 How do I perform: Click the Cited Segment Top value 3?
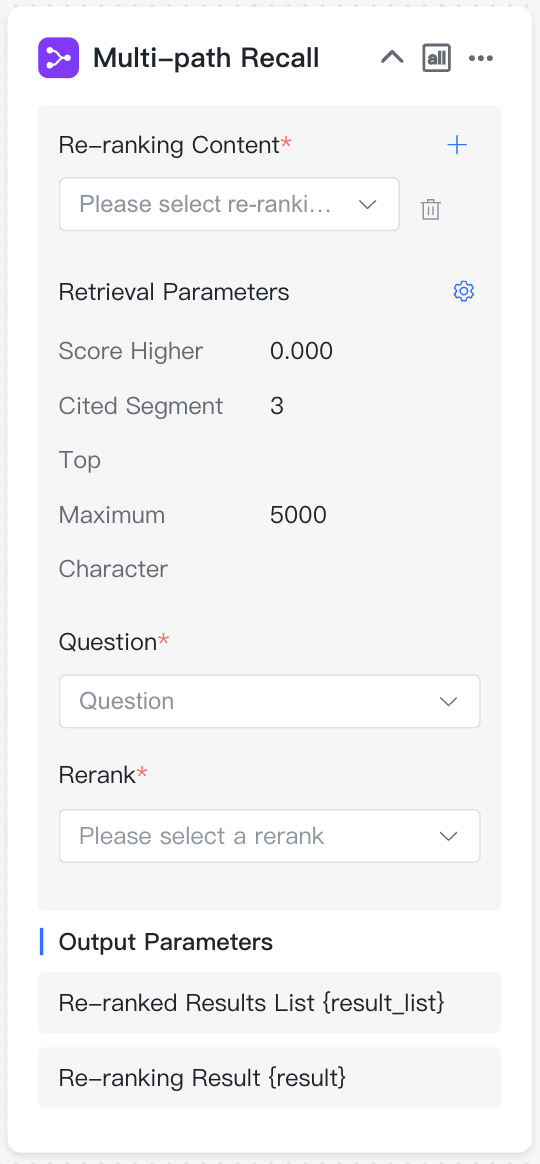click(x=277, y=406)
